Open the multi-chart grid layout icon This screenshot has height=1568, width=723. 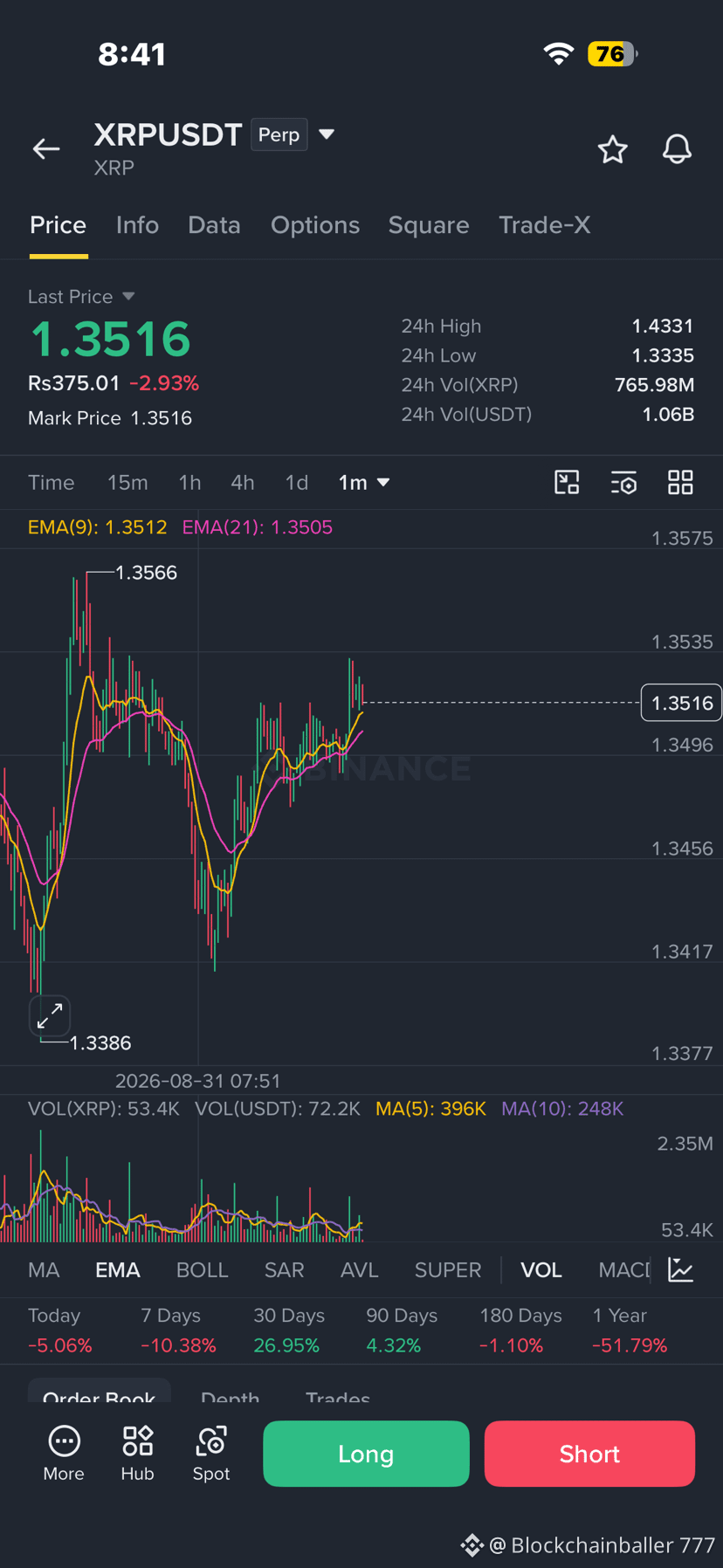680,482
